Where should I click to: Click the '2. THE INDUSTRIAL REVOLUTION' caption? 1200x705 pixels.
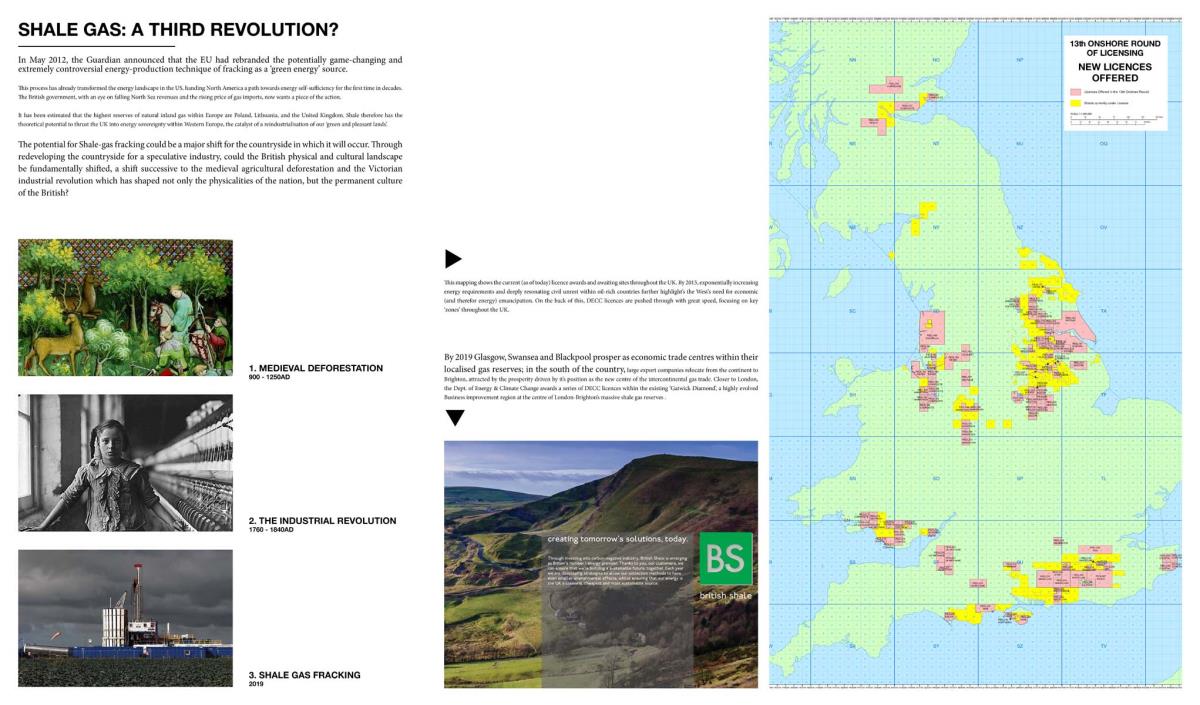(x=322, y=521)
